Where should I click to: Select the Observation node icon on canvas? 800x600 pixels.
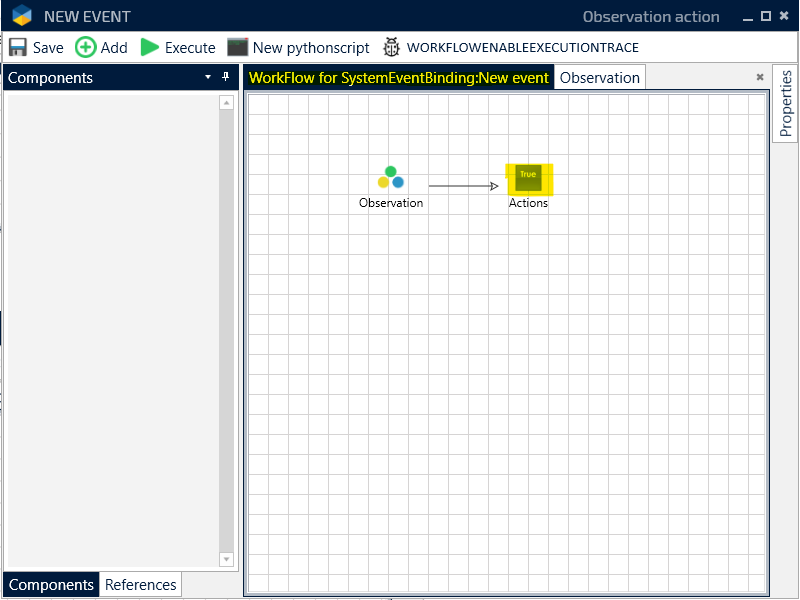[391, 178]
